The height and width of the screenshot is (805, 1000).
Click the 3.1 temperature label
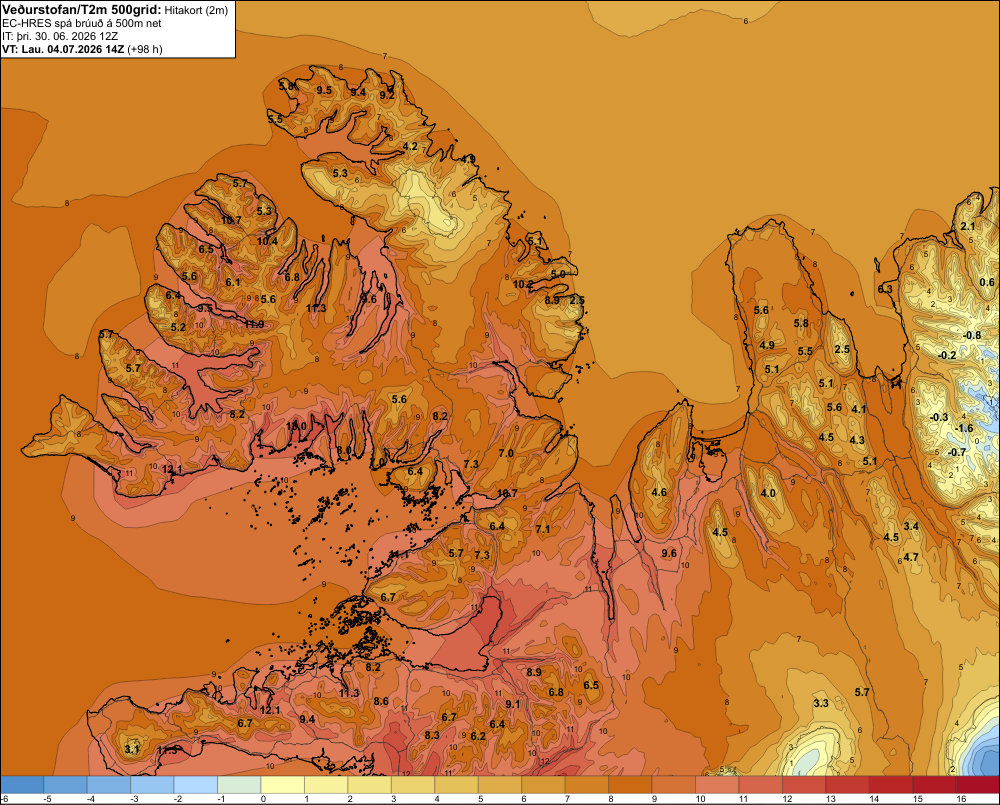click(x=131, y=749)
